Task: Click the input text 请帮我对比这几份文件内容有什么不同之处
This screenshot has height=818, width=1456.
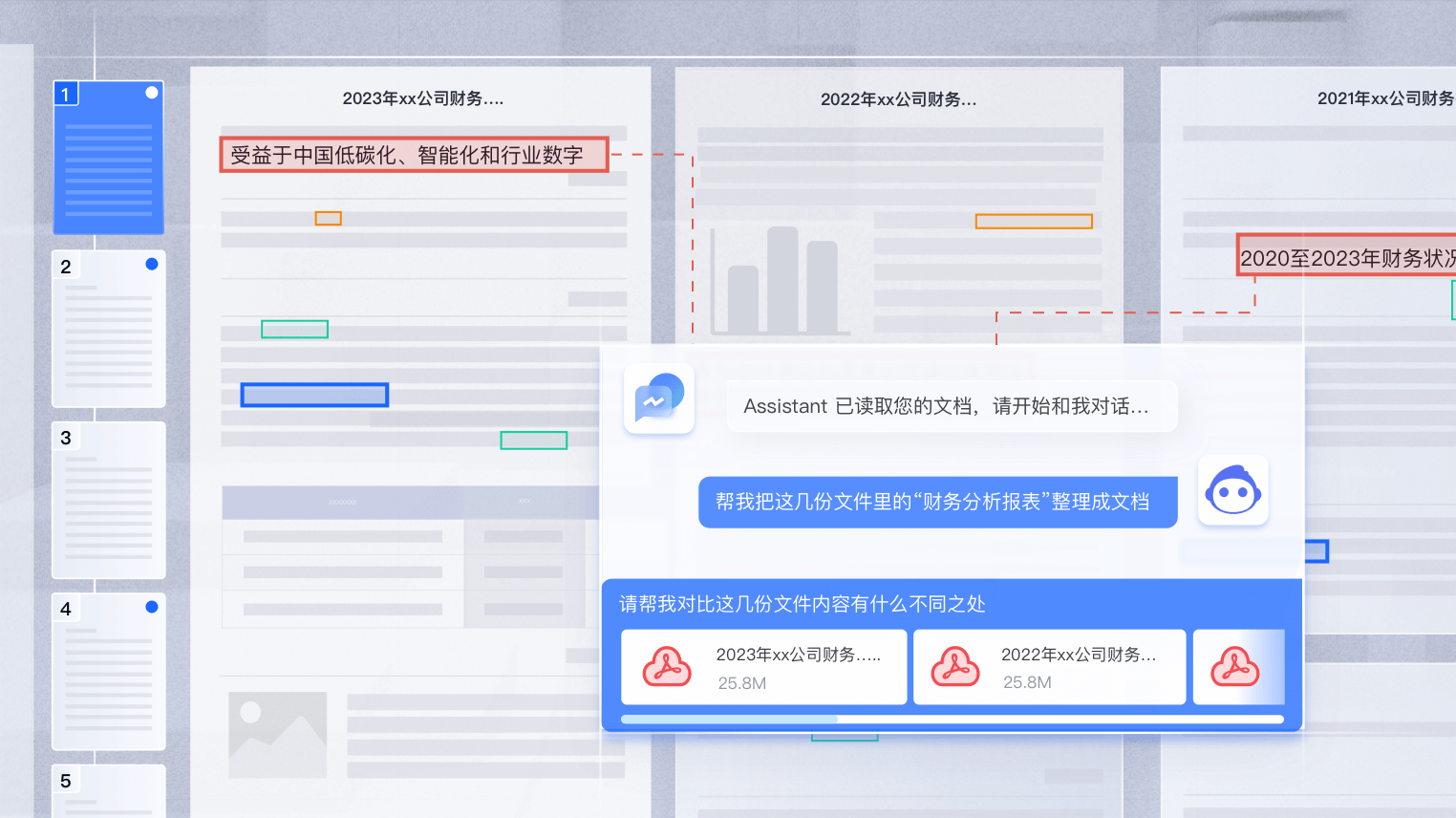Action: click(802, 604)
